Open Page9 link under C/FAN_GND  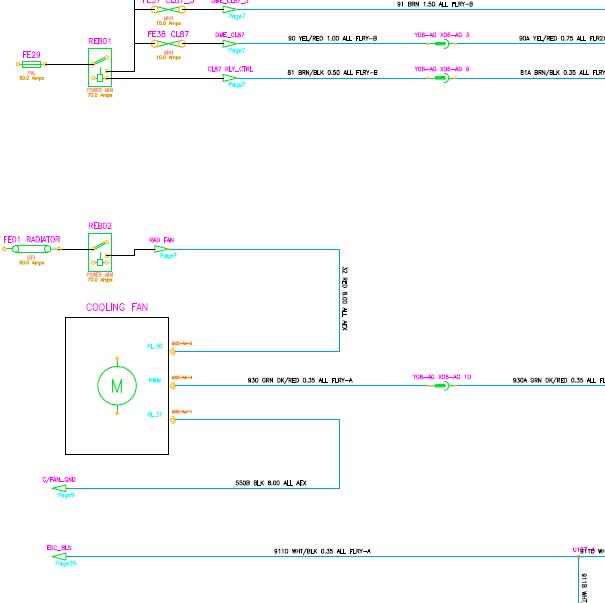66,495
